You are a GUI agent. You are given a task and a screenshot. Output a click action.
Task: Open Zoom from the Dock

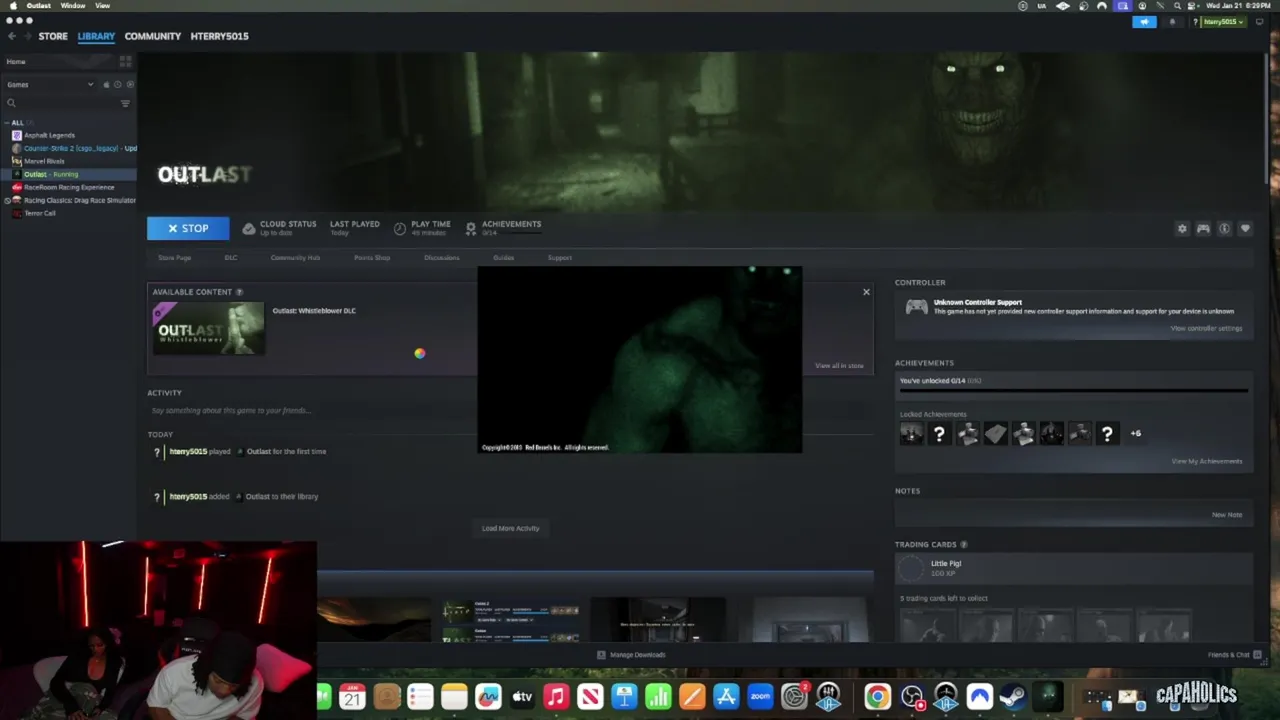pyautogui.click(x=760, y=697)
